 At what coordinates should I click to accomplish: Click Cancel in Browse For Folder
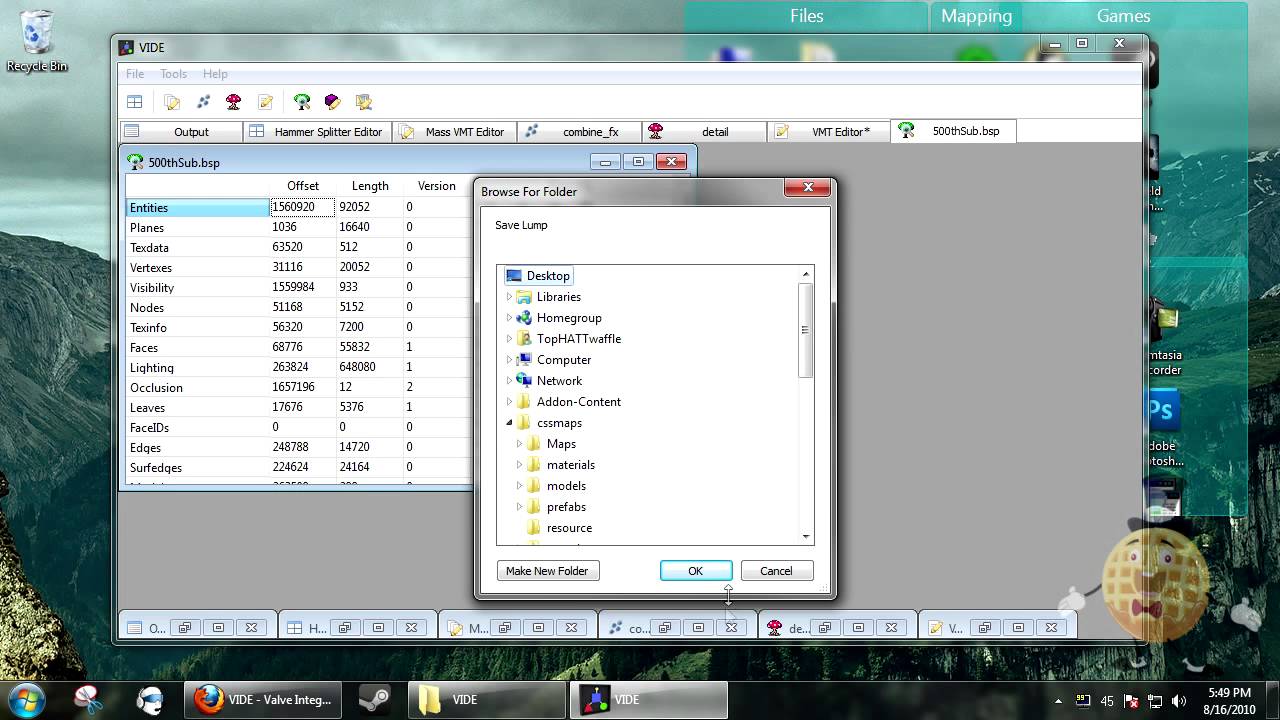click(776, 571)
